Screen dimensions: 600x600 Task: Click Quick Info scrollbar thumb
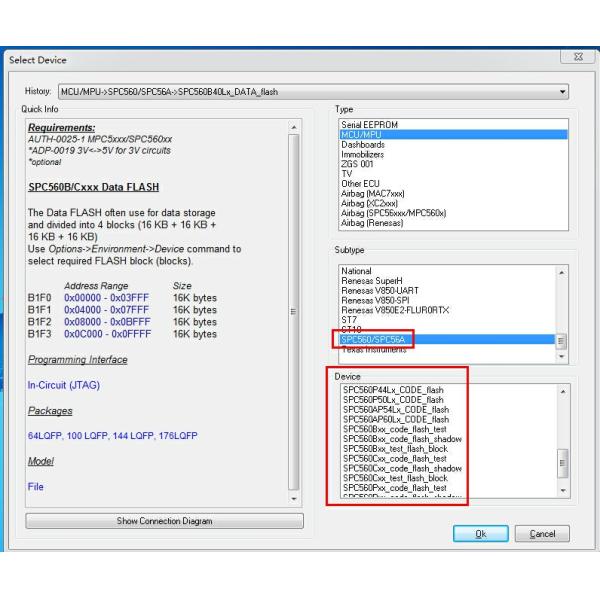[293, 312]
